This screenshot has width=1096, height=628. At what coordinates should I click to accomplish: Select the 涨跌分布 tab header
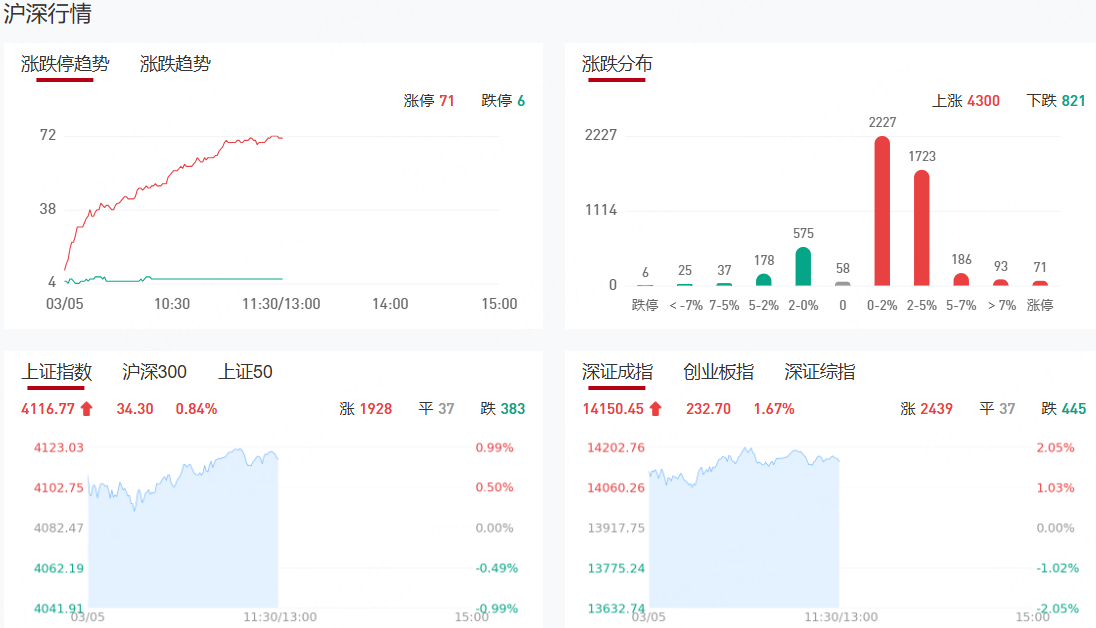617,64
